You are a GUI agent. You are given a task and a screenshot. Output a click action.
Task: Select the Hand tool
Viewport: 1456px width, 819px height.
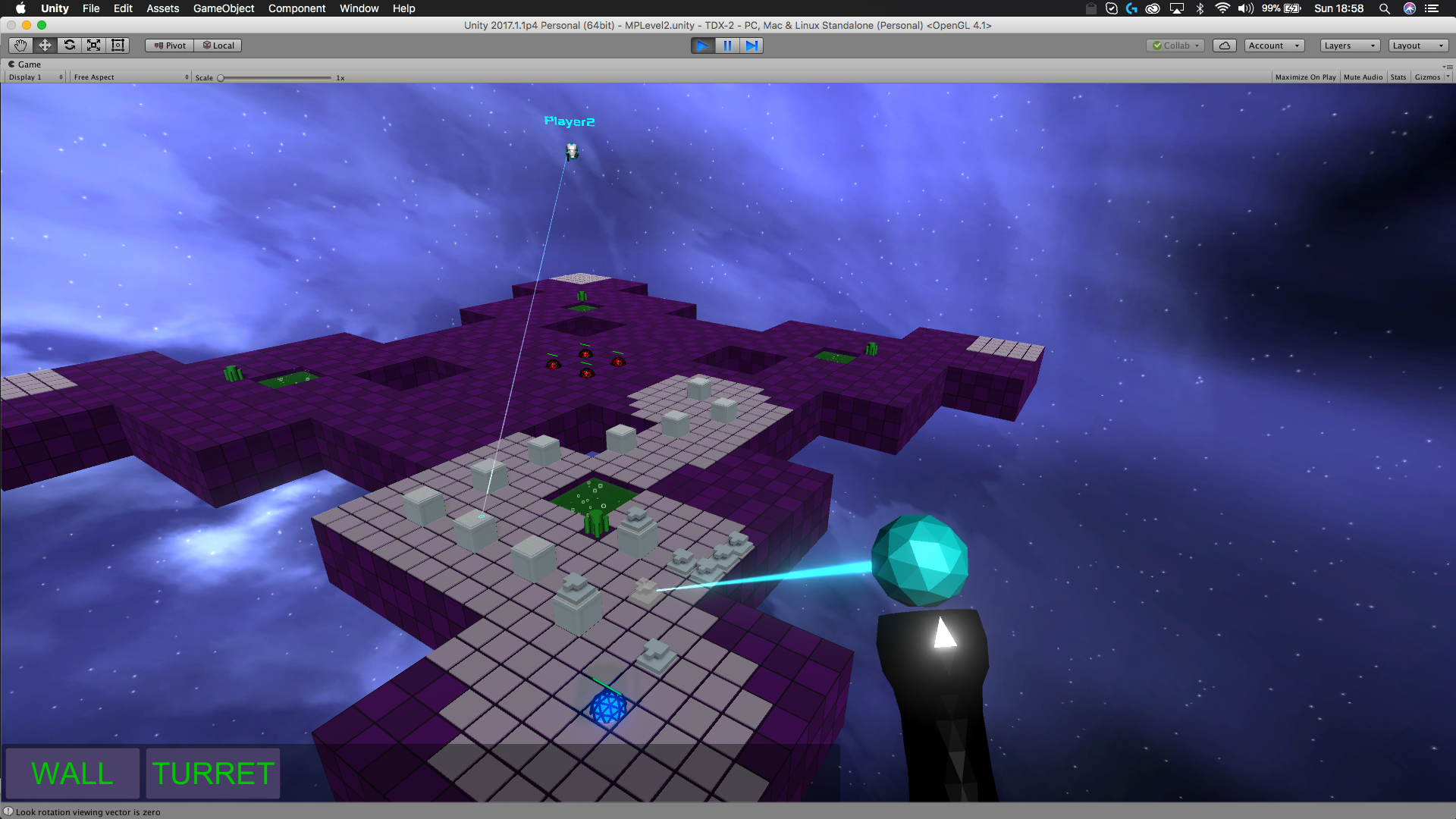tap(20, 45)
